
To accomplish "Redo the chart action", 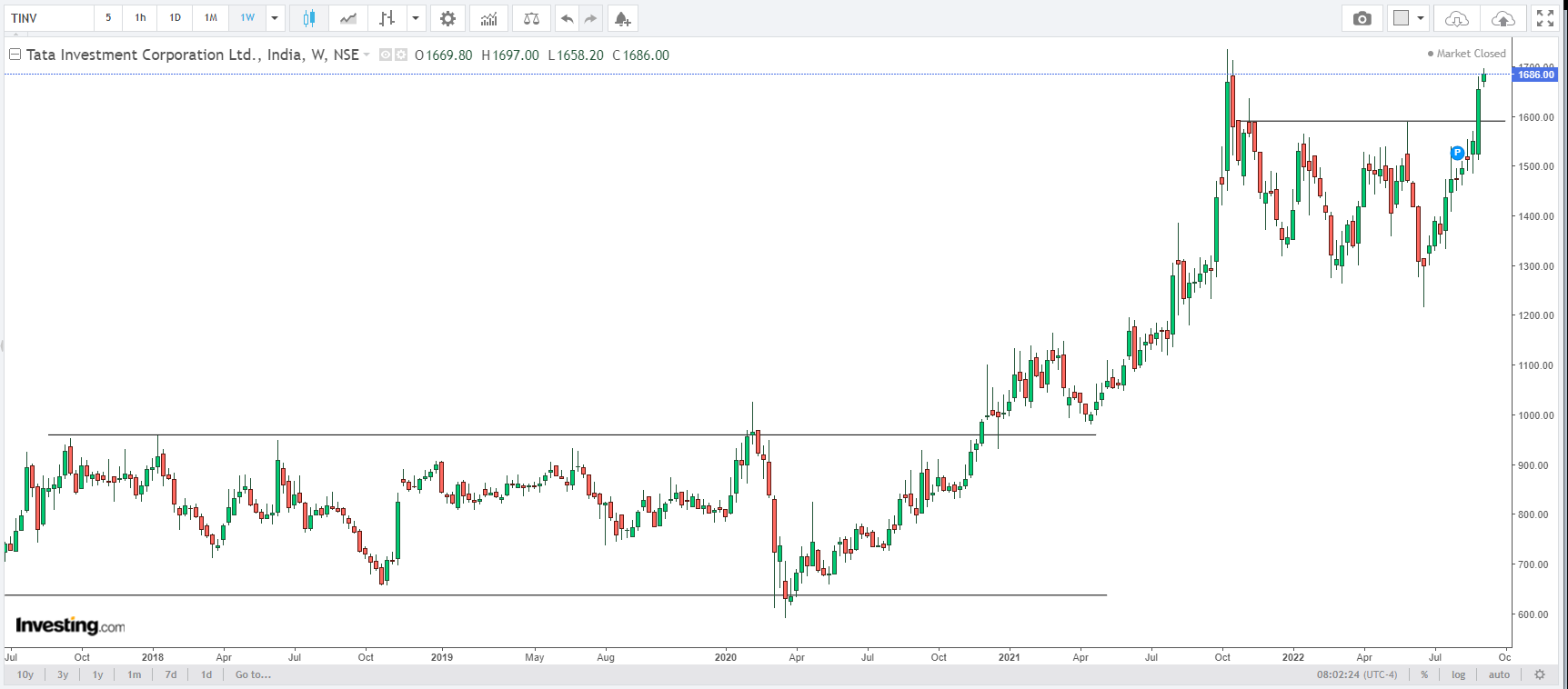I will [590, 18].
